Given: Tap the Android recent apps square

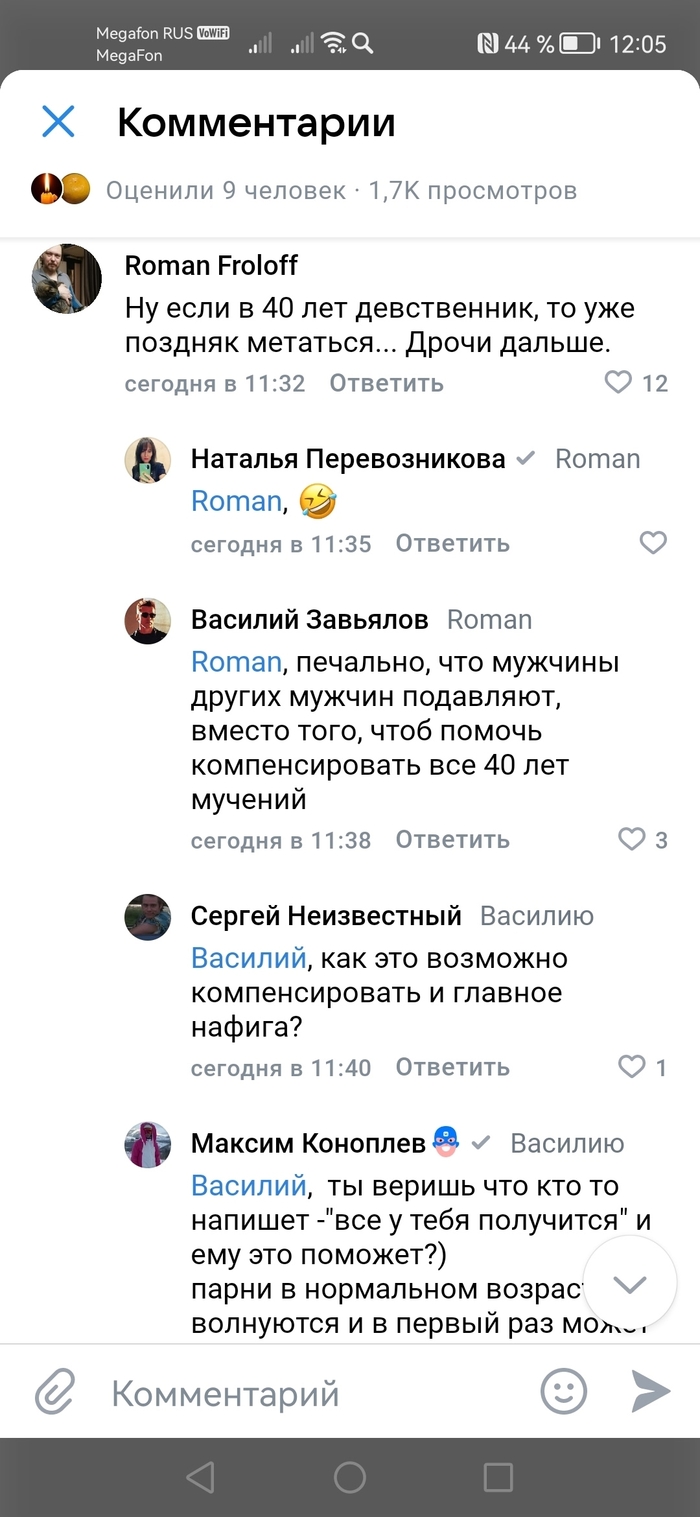Looking at the screenshot, I should [498, 1477].
